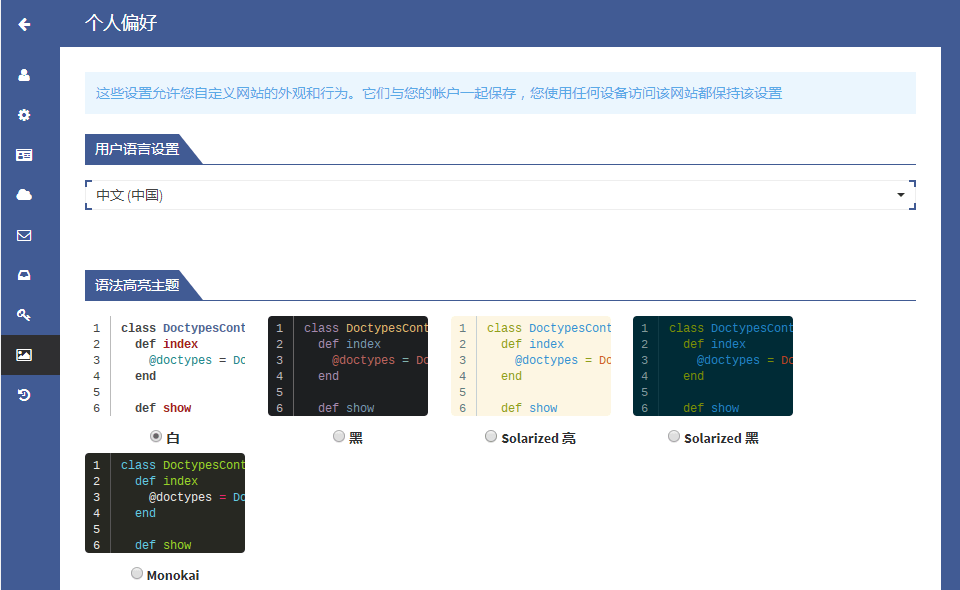
Task: Select the Solarized 亮 radio button
Action: click(491, 436)
